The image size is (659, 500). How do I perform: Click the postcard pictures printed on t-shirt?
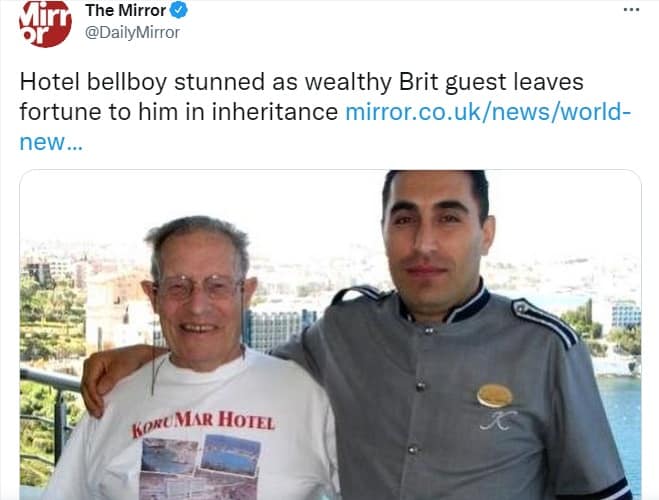[199, 466]
